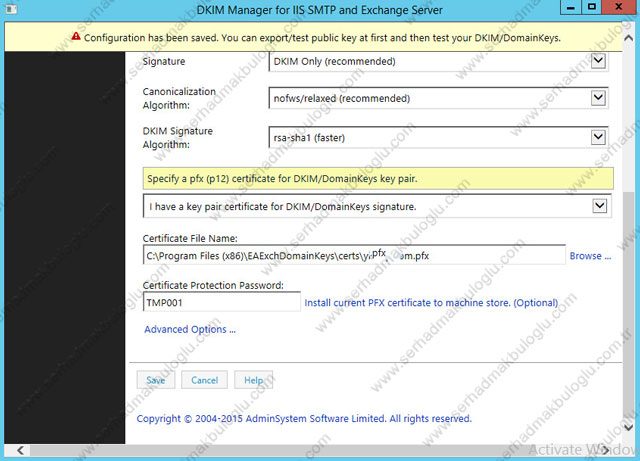Open the Help button
The height and width of the screenshot is (461, 640).
tap(253, 380)
